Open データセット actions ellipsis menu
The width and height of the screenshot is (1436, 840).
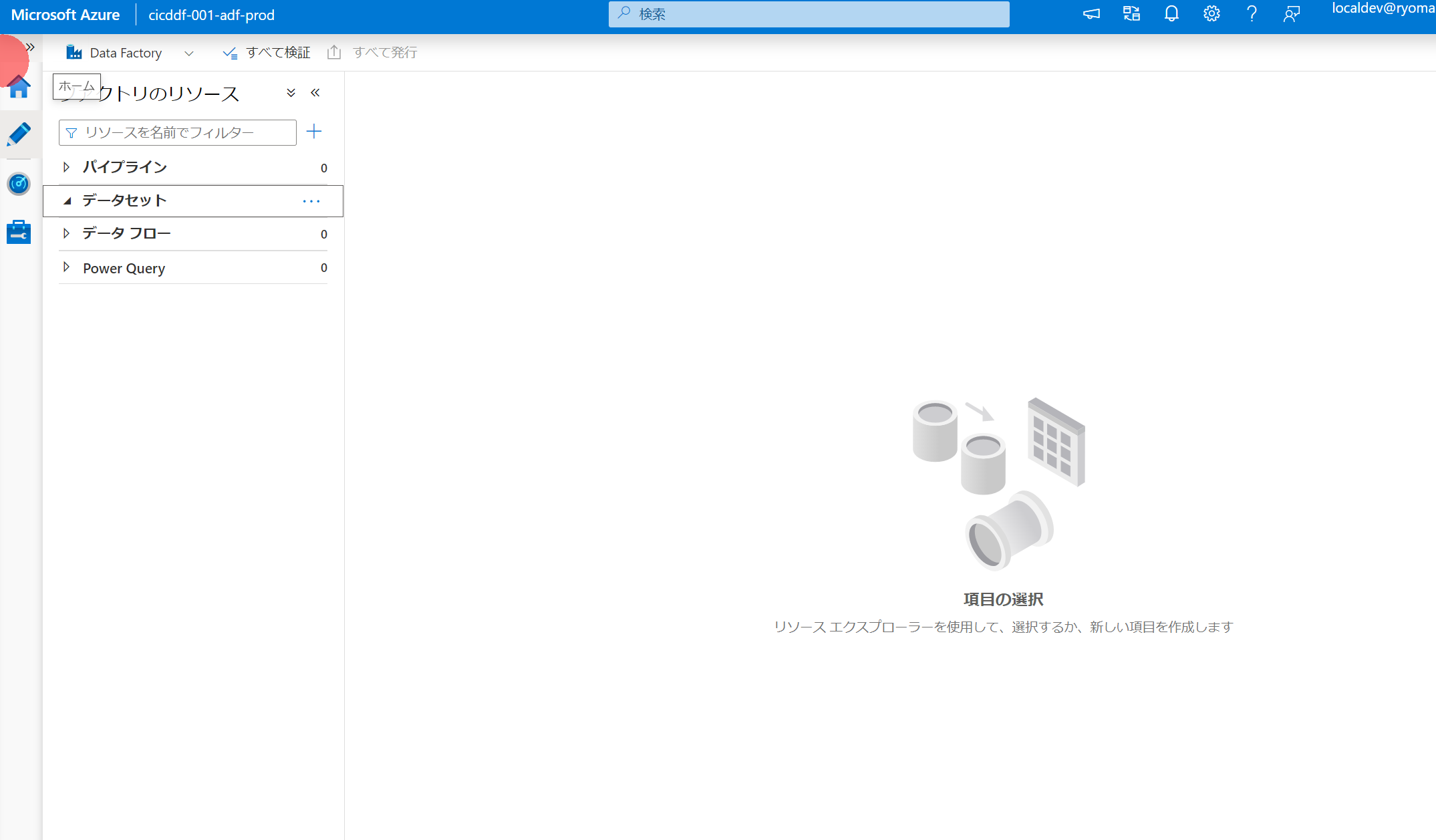click(311, 201)
